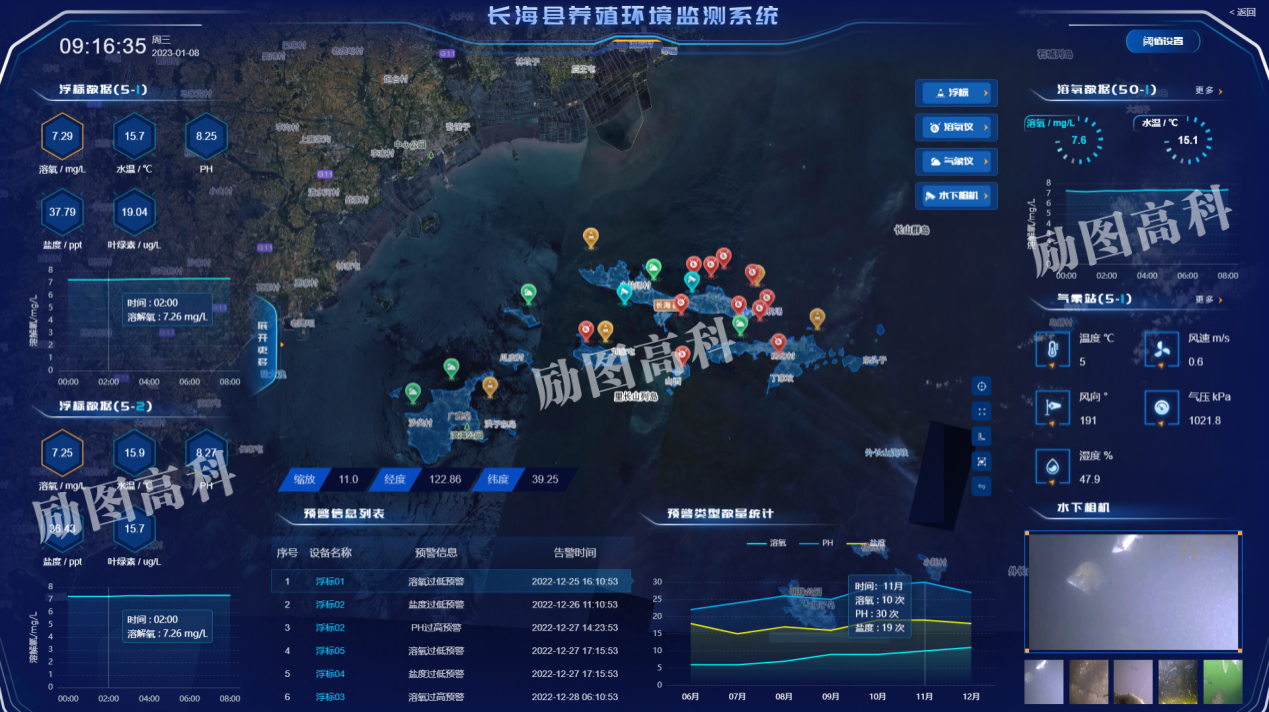Select the first underwater camera thumbnail
Screen dimensions: 1269x712
1044,681
